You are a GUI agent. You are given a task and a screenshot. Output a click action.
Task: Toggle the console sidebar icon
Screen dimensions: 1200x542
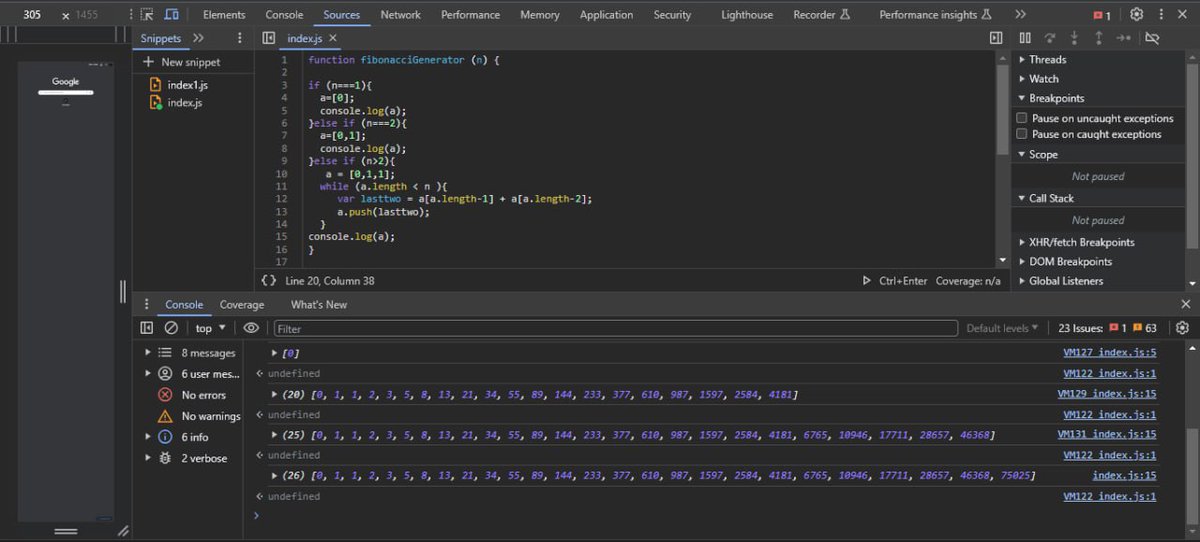[x=147, y=328]
